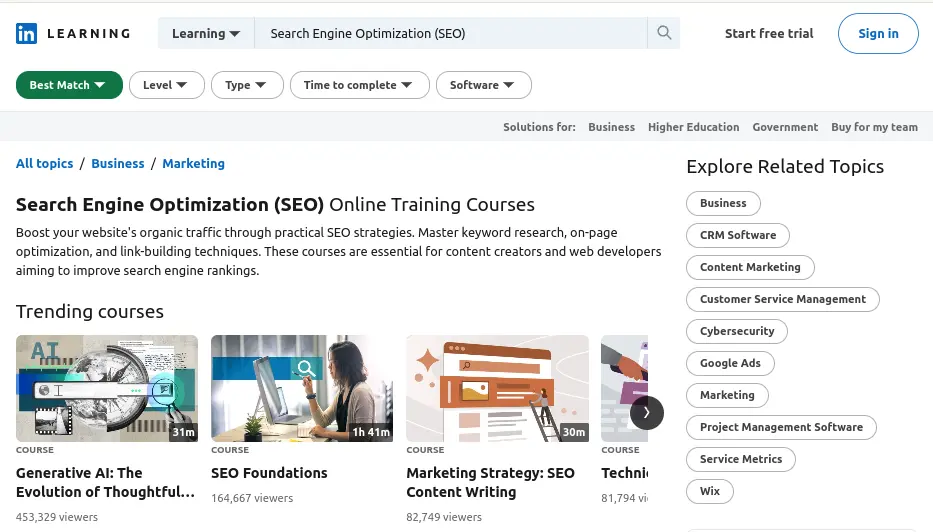Select the Business related topic pill
This screenshot has width=933, height=532.
click(x=723, y=204)
